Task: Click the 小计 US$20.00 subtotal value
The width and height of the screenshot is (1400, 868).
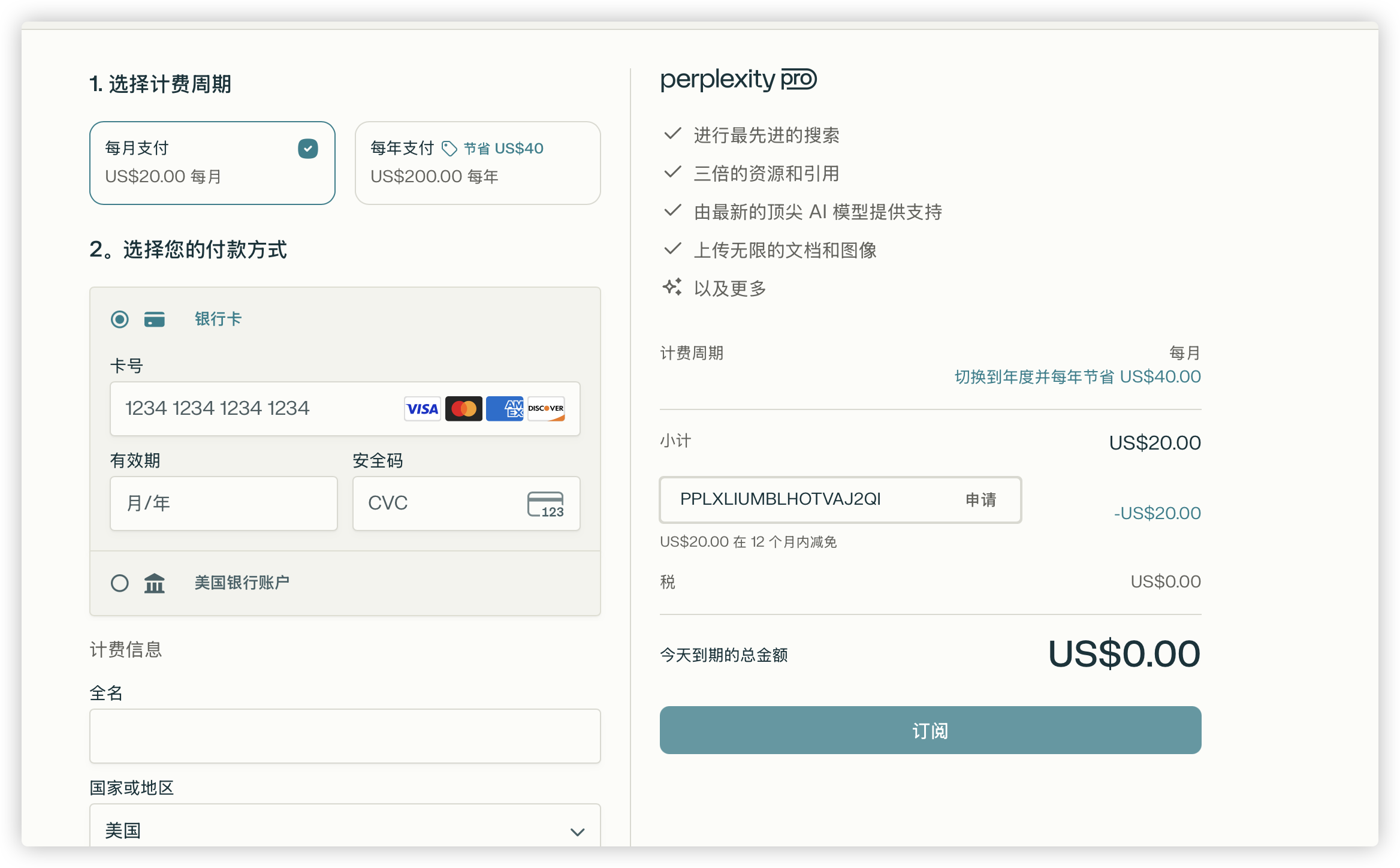Action: tap(1155, 443)
